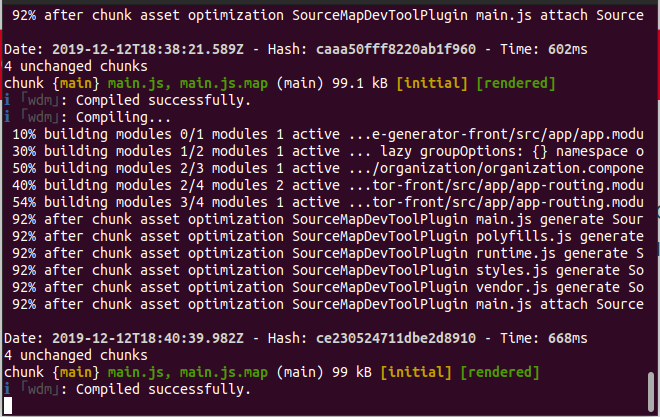The width and height of the screenshot is (660, 417).
Task: Click the styles.js generate line
Action: coord(327,270)
